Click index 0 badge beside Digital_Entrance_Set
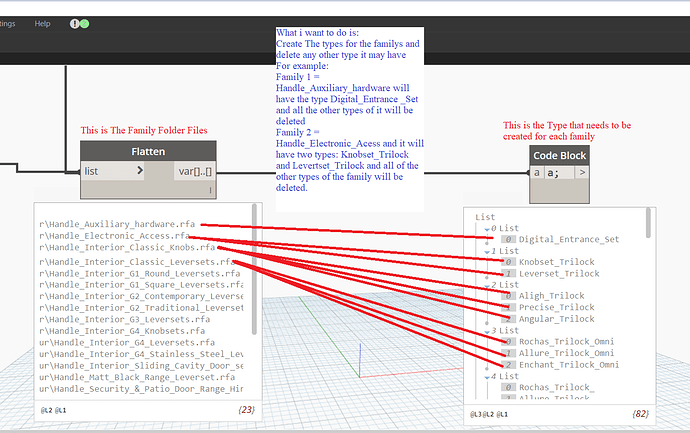The width and height of the screenshot is (690, 433). (x=508, y=239)
